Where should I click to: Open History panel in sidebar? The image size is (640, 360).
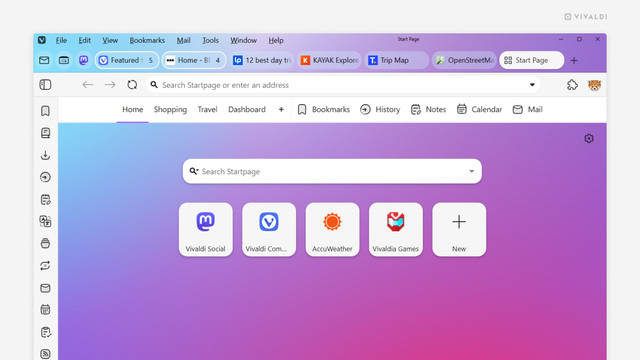click(x=45, y=177)
